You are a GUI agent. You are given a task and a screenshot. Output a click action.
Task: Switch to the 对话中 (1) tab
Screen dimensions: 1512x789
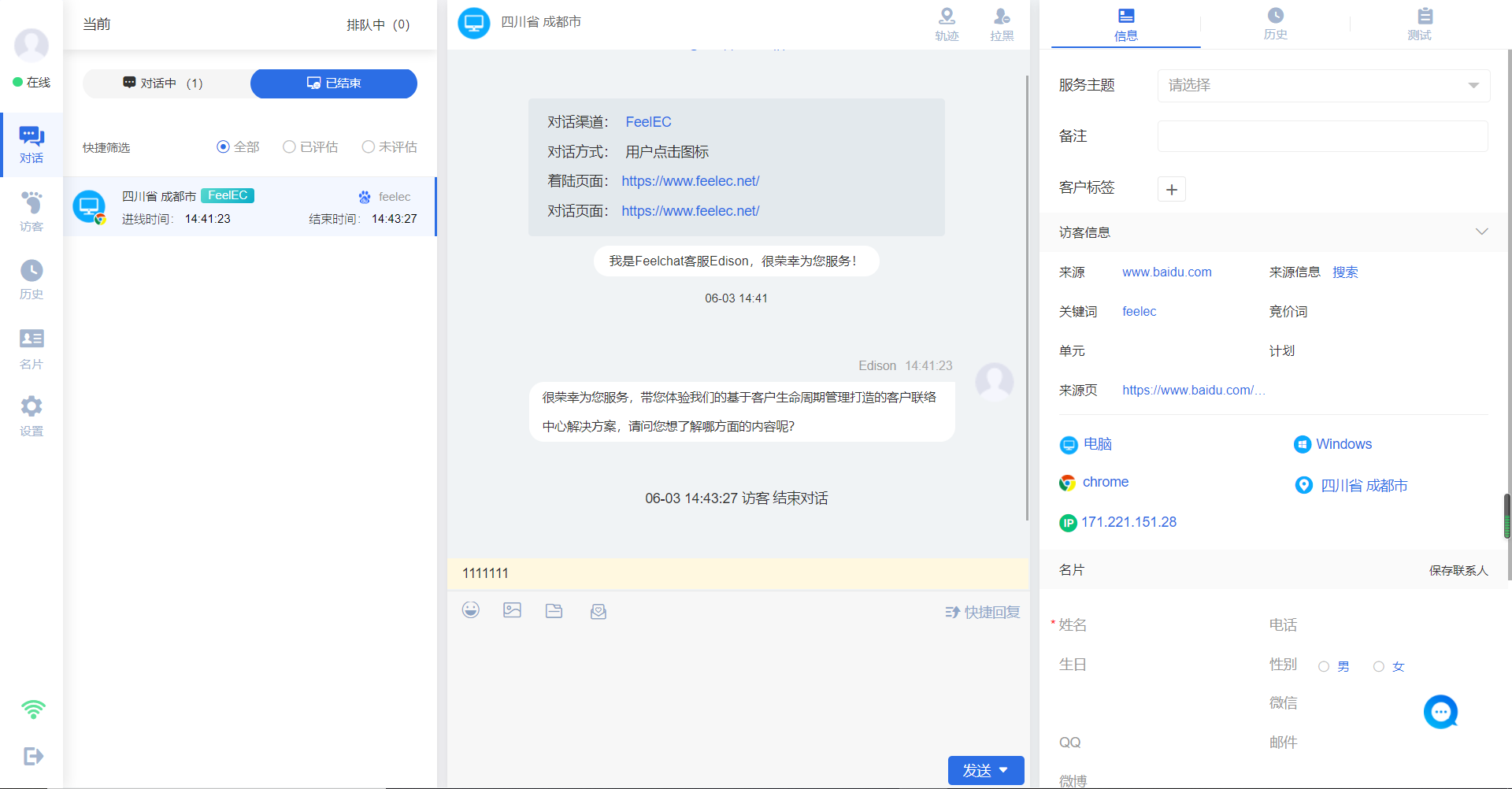pos(166,83)
